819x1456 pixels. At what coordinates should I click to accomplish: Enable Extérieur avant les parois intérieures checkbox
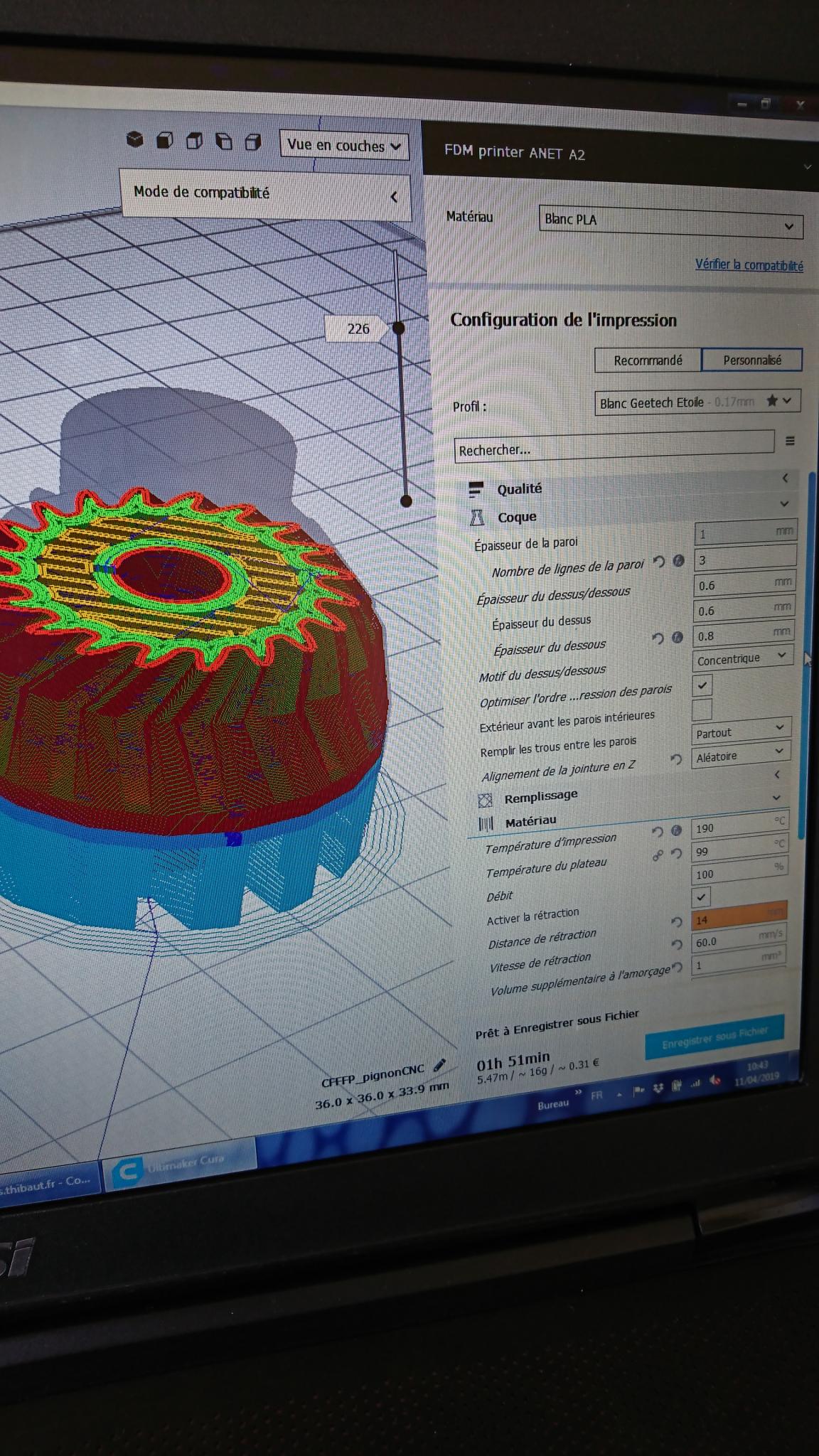[x=702, y=709]
